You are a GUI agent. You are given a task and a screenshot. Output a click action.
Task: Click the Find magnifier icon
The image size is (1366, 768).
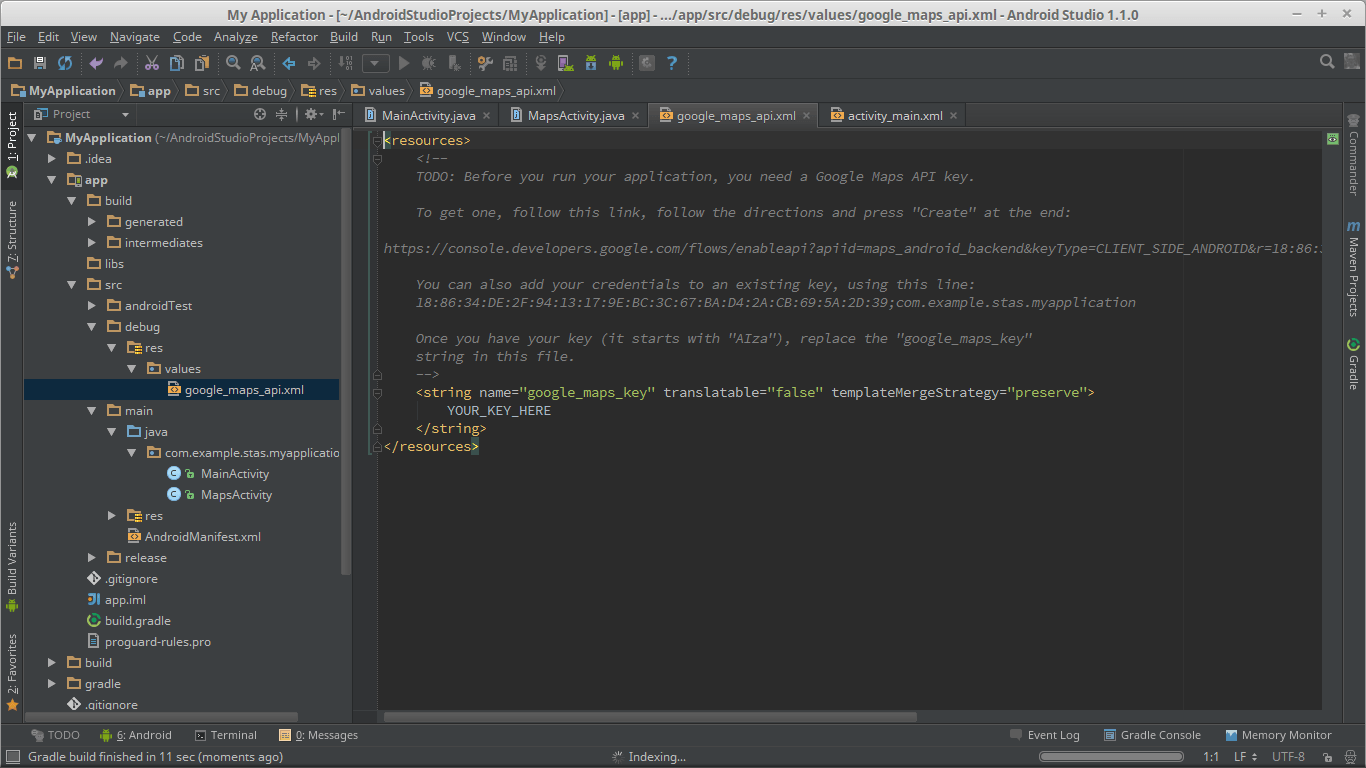pos(233,63)
